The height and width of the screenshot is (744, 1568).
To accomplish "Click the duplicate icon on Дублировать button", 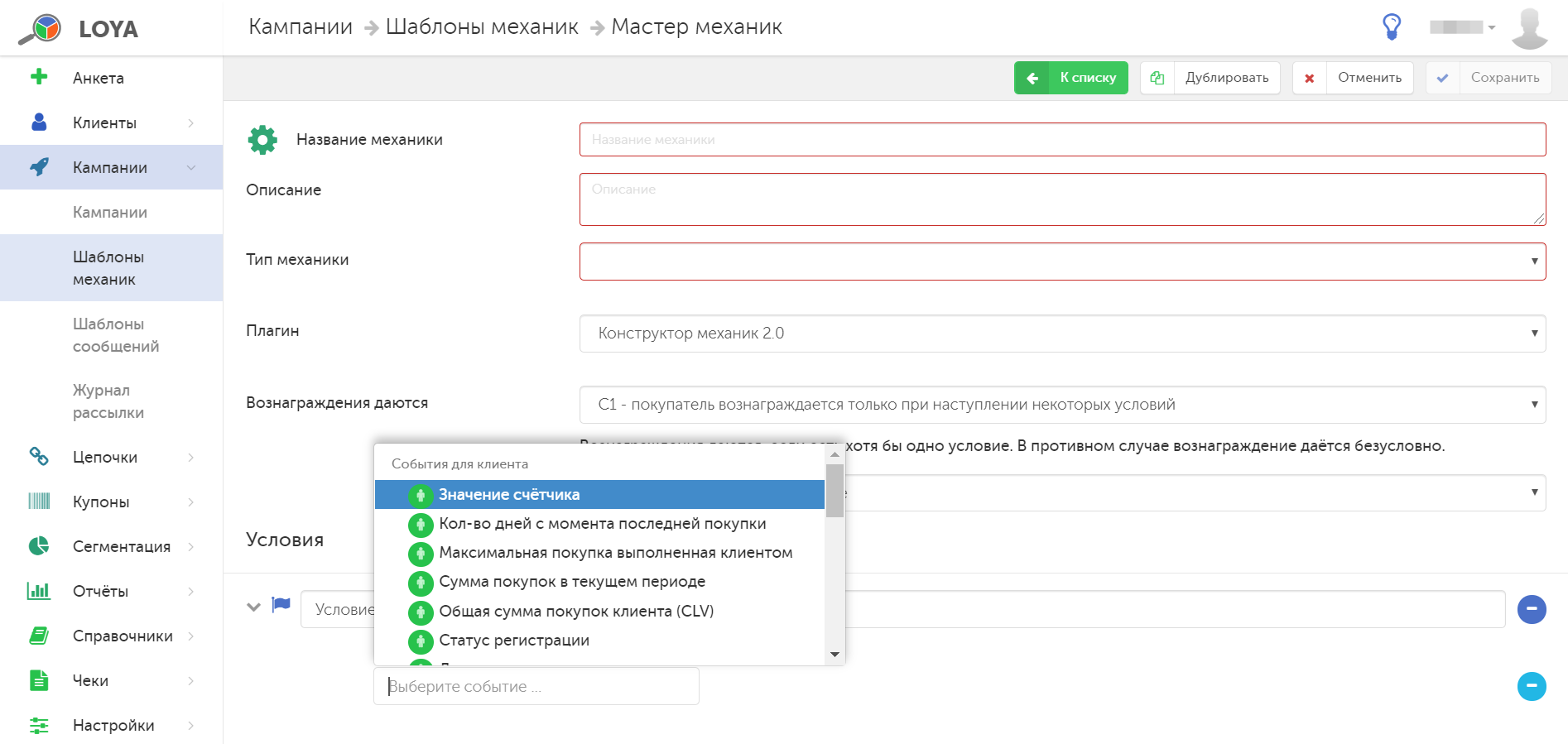I will point(1157,78).
